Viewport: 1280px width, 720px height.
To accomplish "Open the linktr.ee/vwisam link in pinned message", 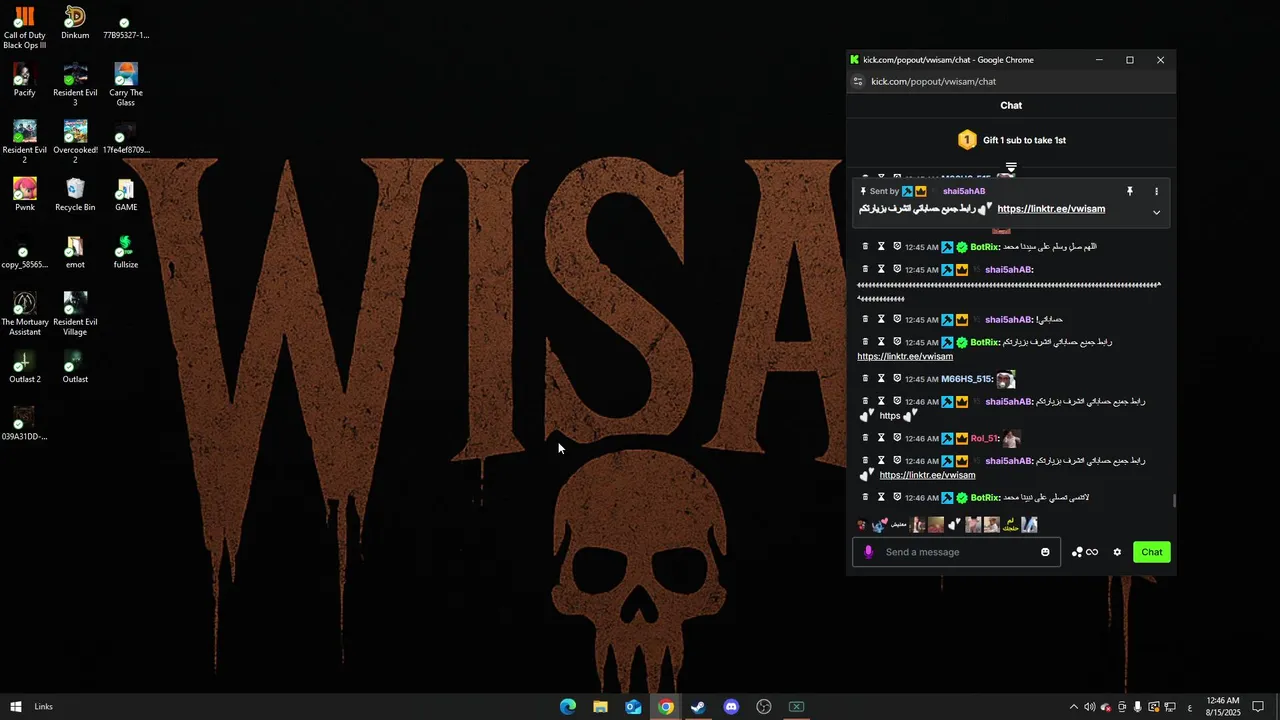I will (1051, 209).
